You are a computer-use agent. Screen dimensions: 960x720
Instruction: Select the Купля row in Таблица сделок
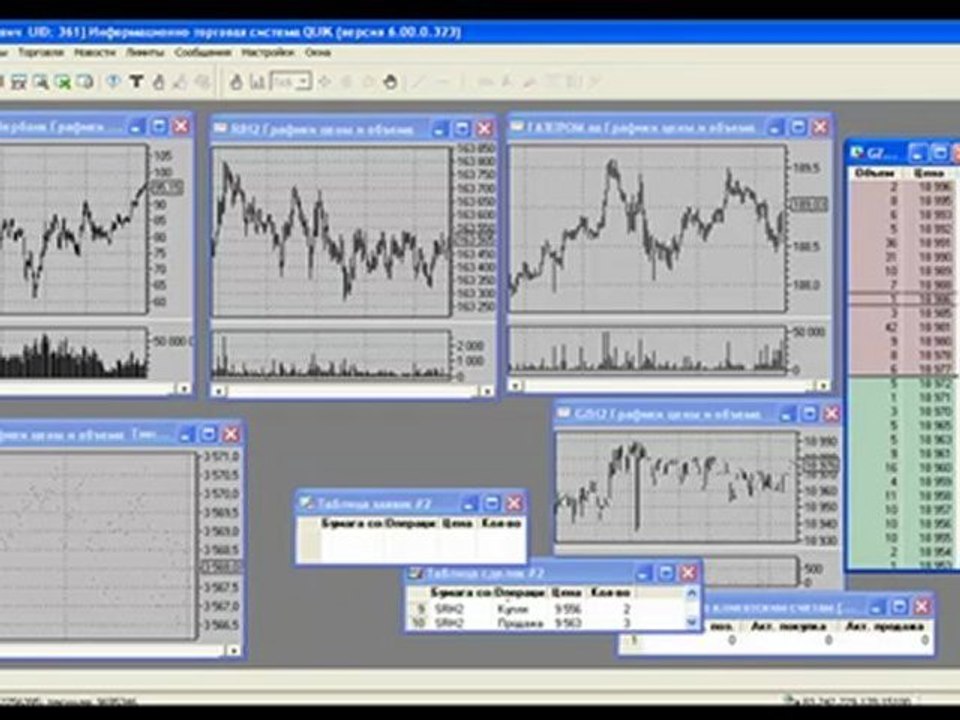pos(546,609)
